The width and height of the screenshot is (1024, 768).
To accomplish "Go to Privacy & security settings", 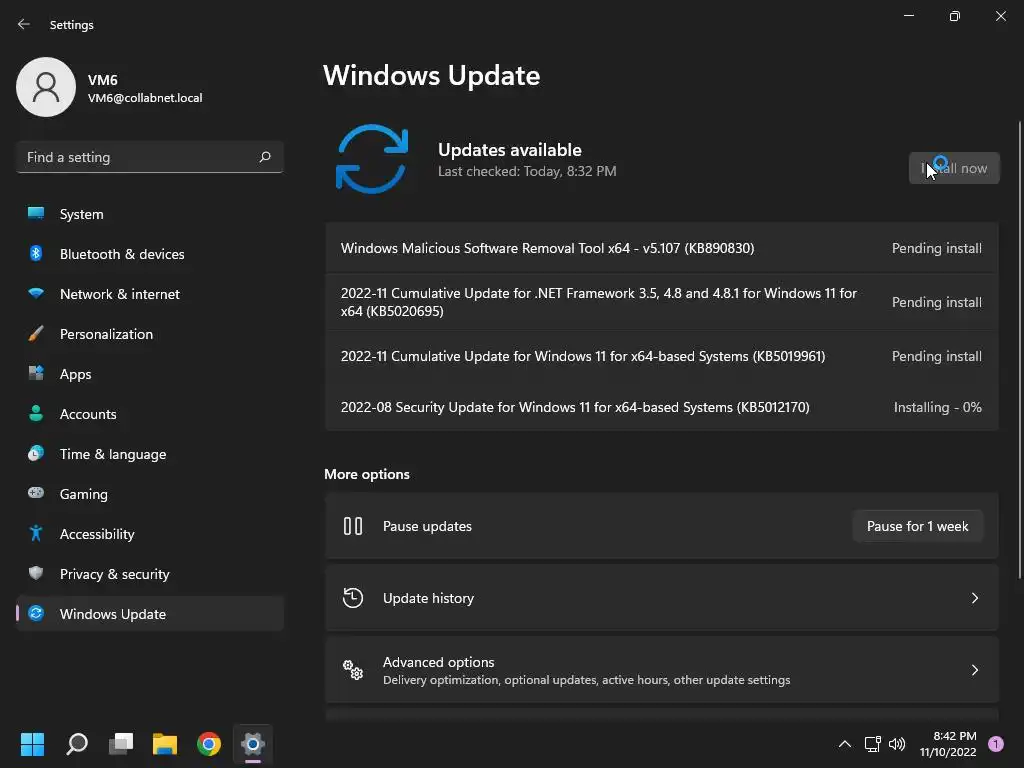I will (150, 573).
